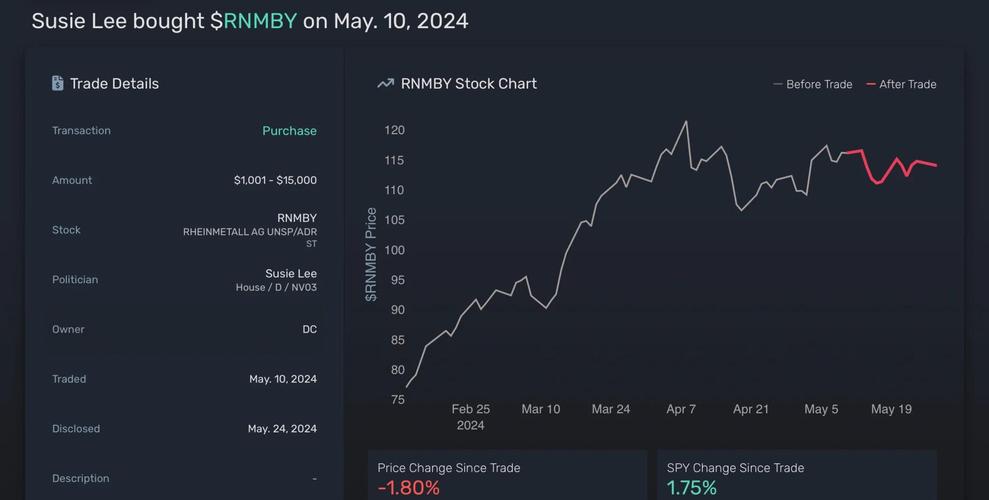The height and width of the screenshot is (500, 989).
Task: Click the chart's highest peak near Apr 7
Action: click(x=686, y=122)
